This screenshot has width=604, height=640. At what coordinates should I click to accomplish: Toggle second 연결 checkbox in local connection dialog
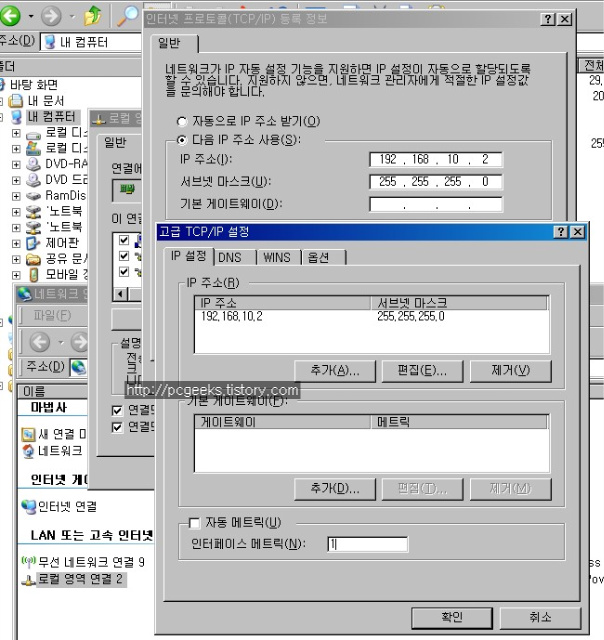point(117,427)
